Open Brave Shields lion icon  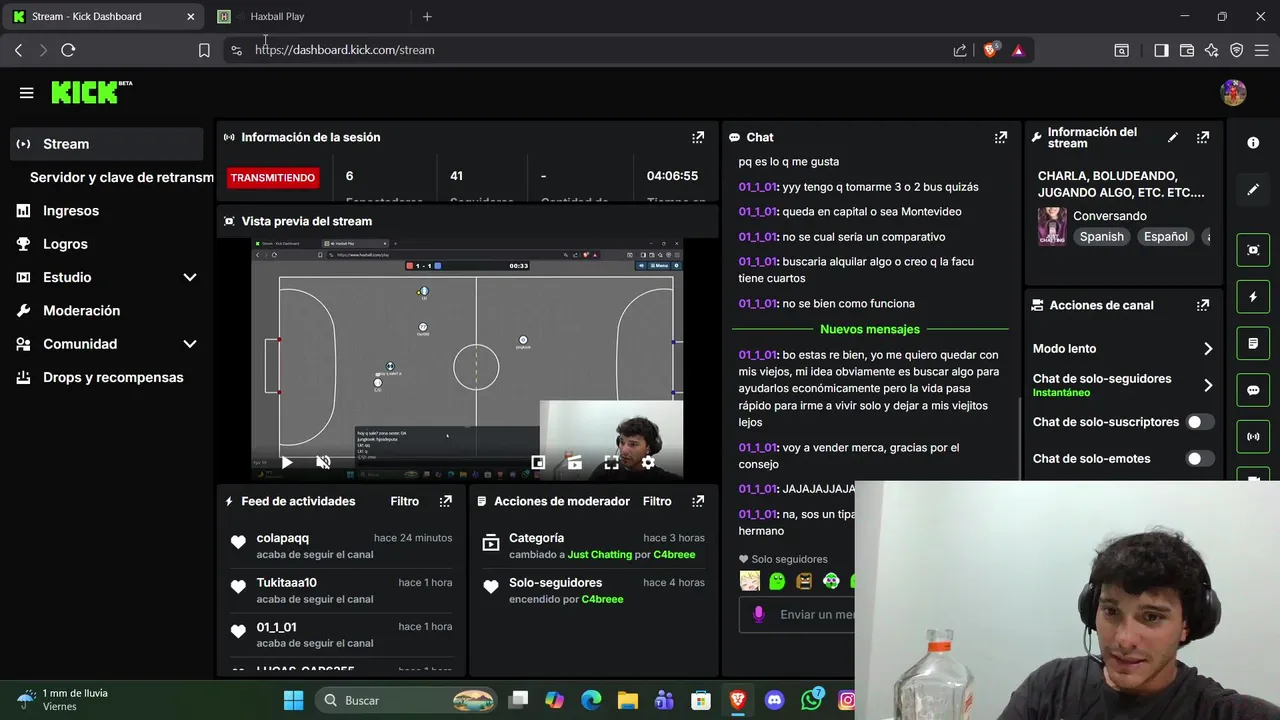(x=990, y=50)
